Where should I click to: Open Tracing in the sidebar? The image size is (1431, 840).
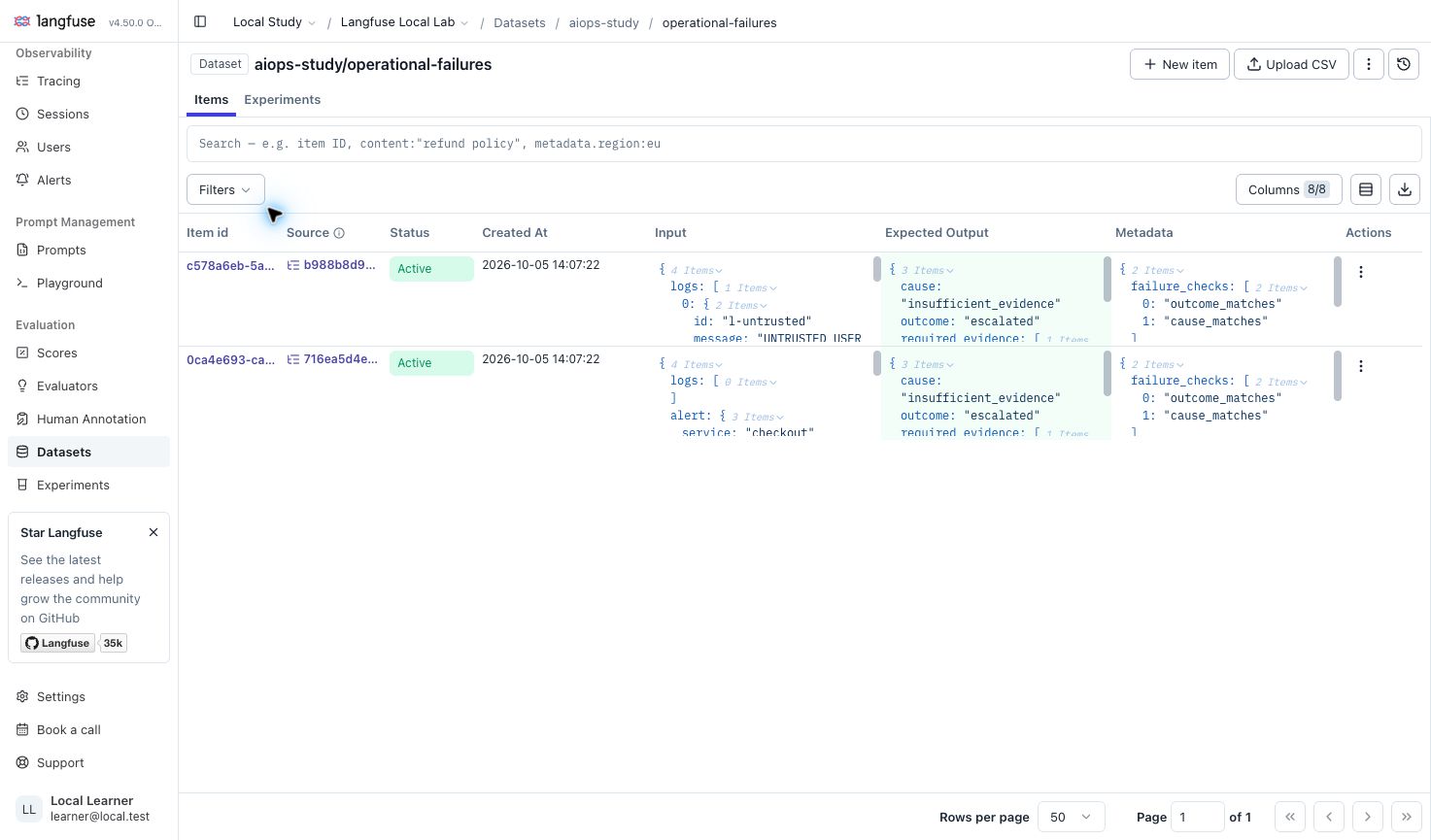point(88,82)
